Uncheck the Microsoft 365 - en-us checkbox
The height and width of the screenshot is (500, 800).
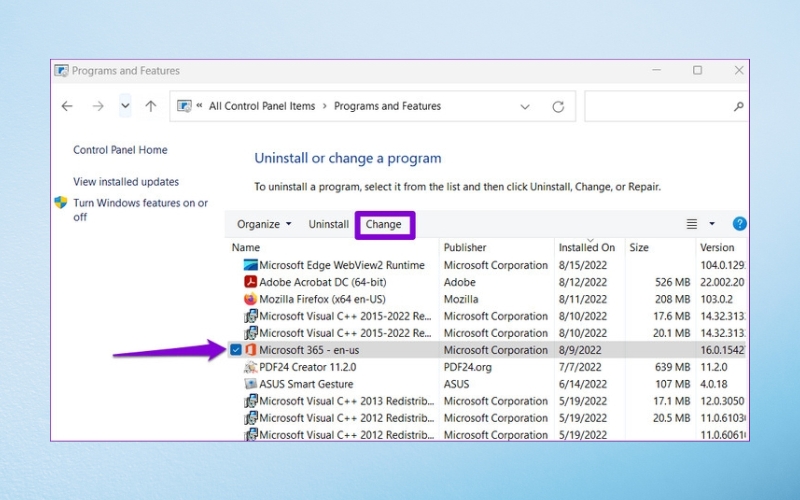click(236, 350)
